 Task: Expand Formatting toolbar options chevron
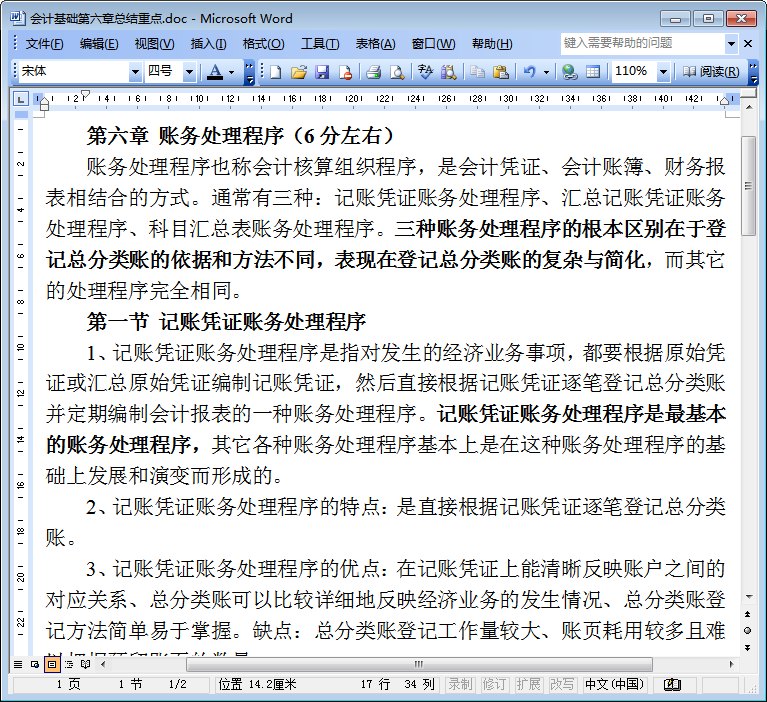(249, 72)
